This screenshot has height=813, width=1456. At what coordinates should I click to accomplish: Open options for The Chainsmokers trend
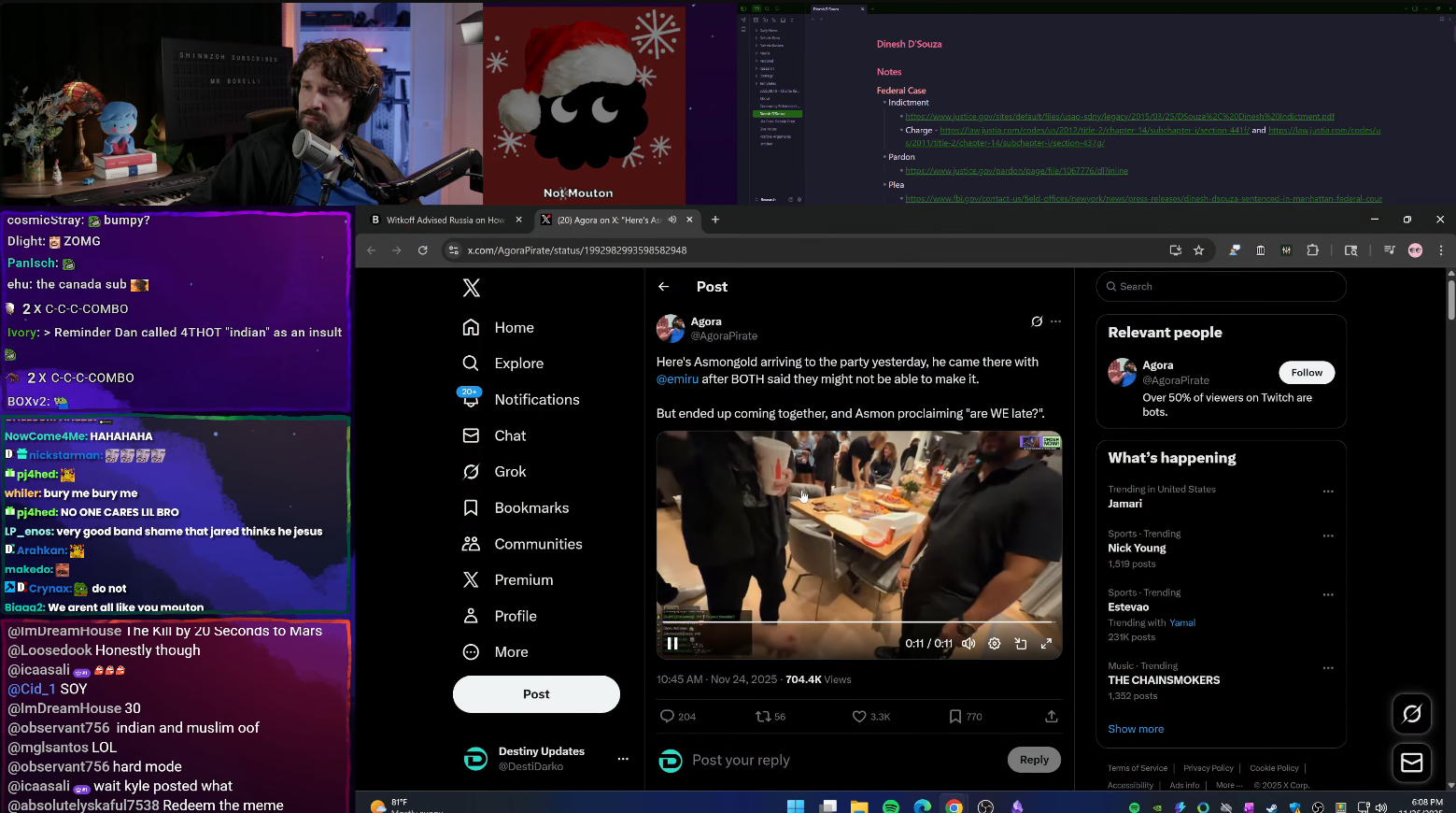coord(1328,668)
